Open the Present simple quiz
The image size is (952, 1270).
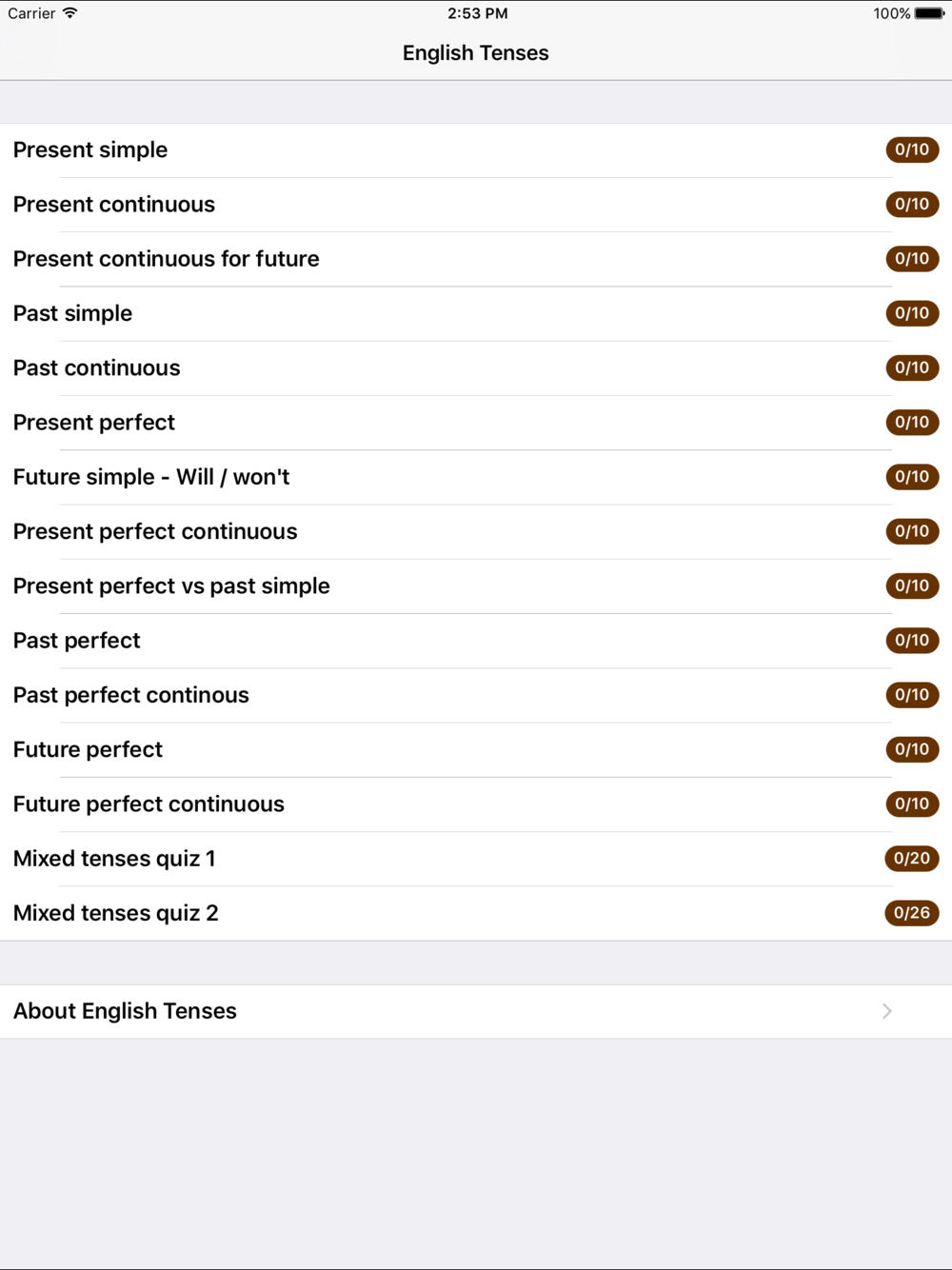[90, 150]
